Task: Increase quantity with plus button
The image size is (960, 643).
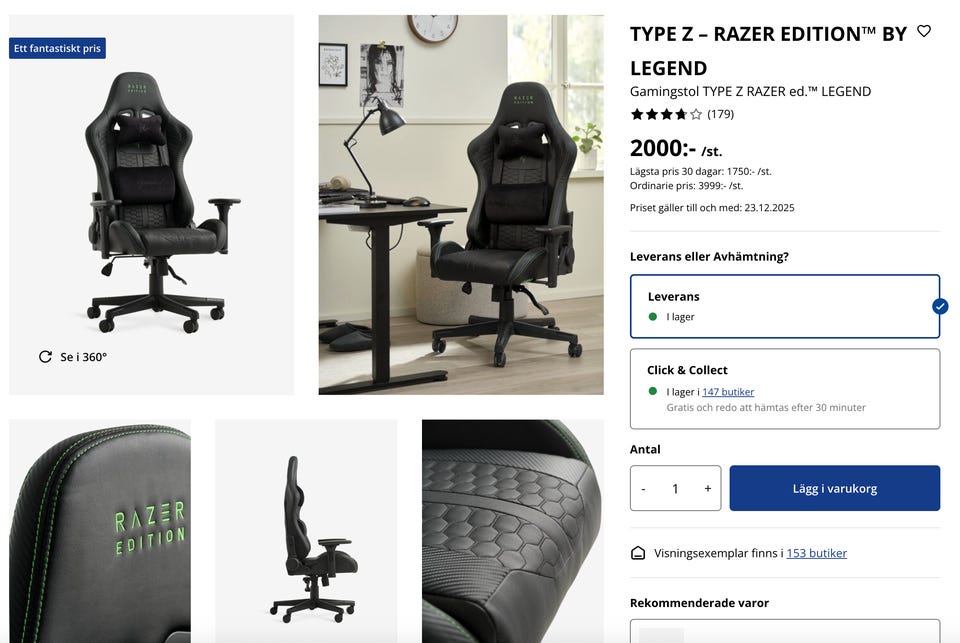Action: tap(708, 489)
